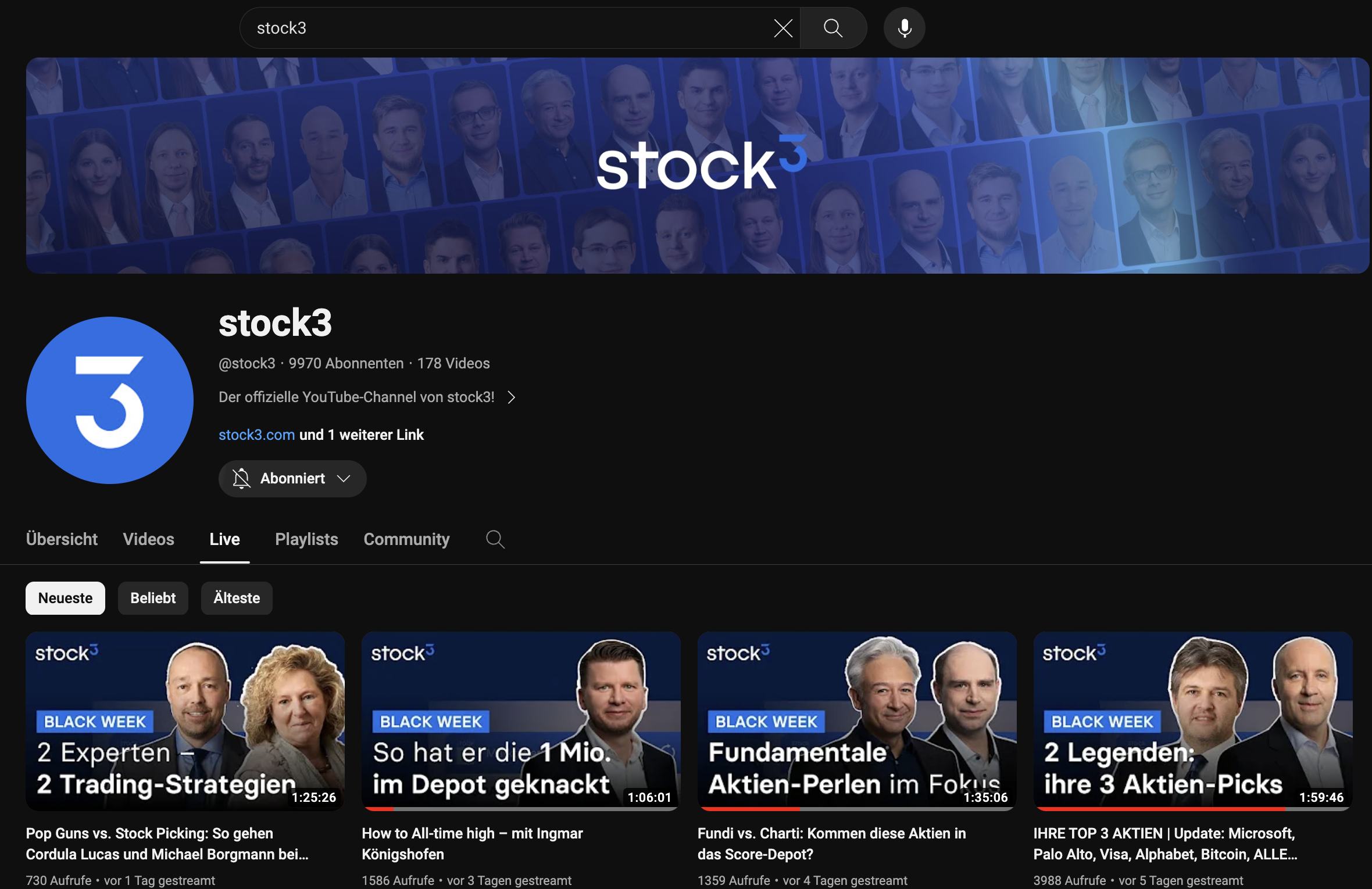Open the stock3.com link
Screen dimensions: 1372x889
point(256,435)
